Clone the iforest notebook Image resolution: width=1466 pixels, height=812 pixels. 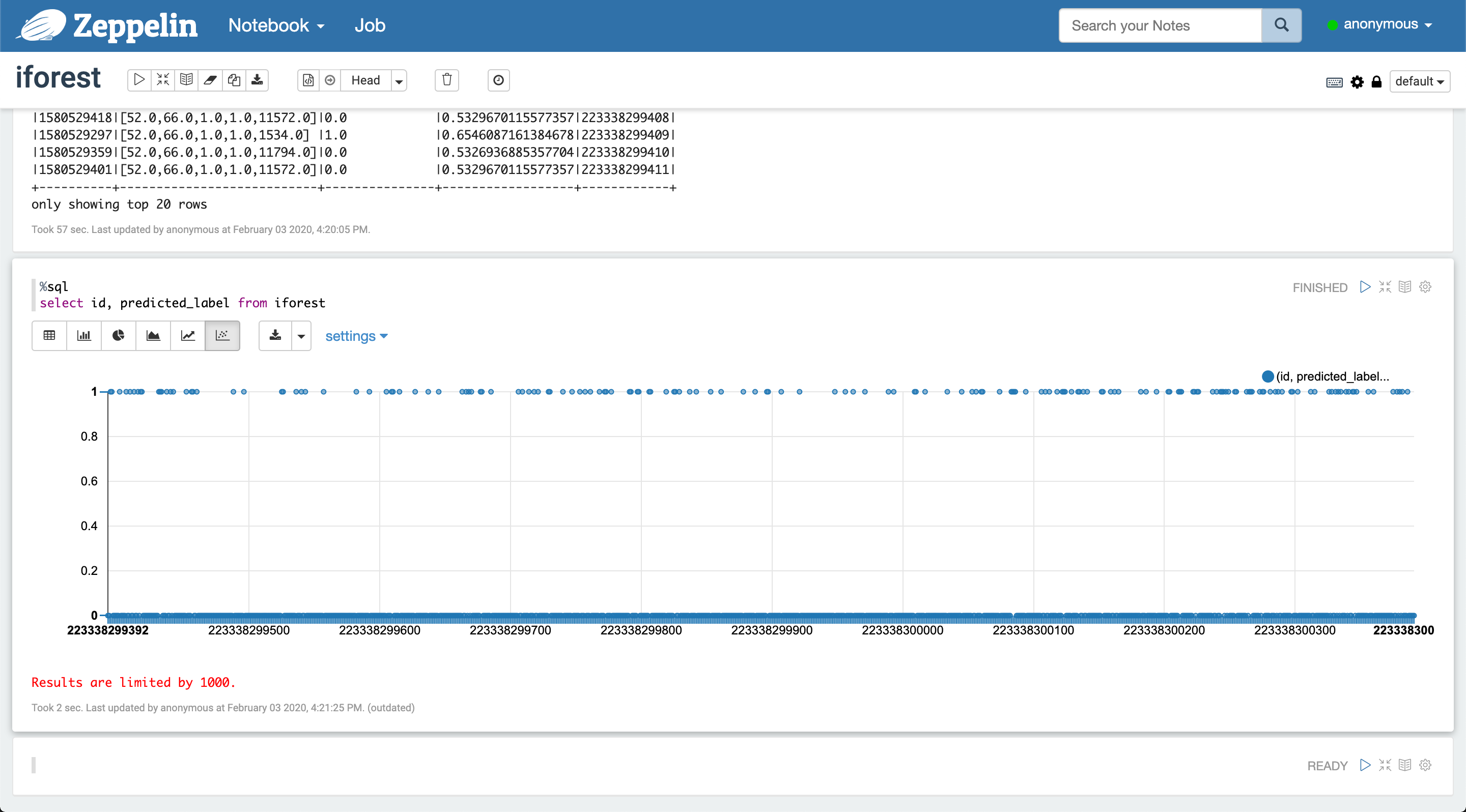234,80
